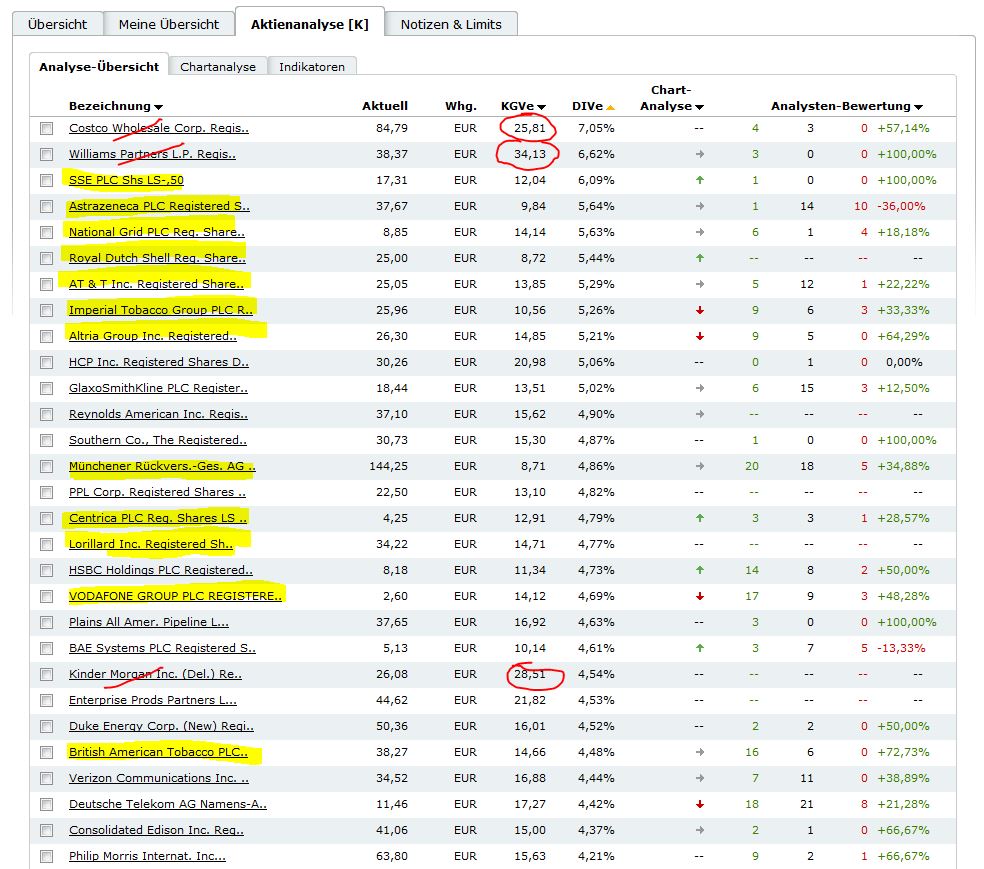Click Astrazeneca sideways chart arrow icon

[x=700, y=206]
